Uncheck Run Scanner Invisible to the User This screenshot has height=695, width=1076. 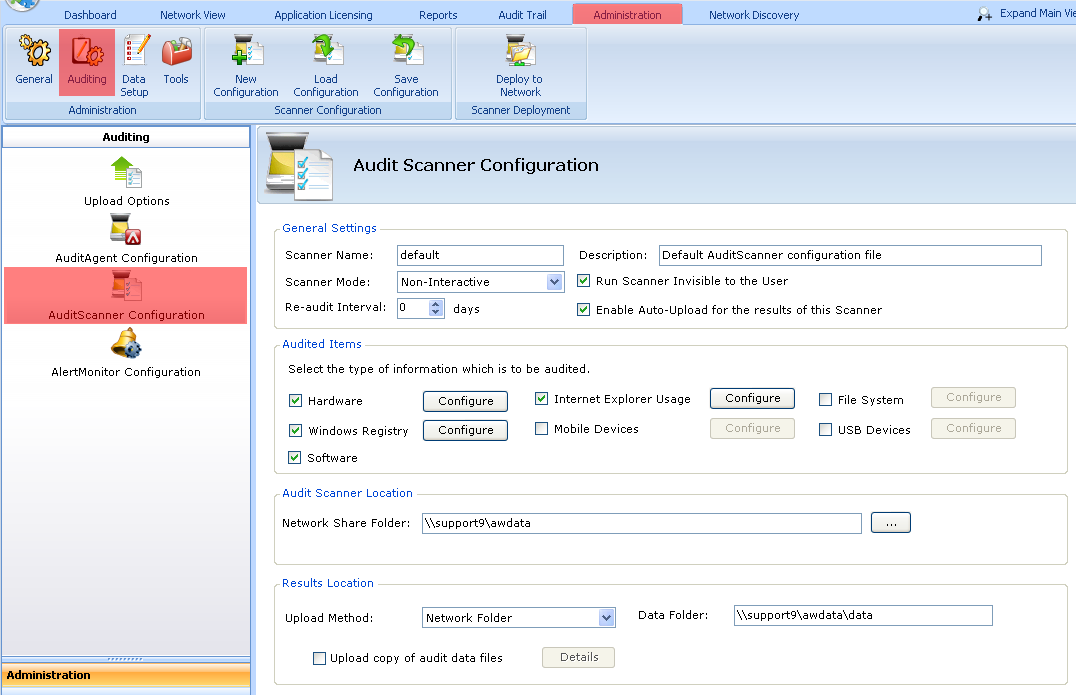(583, 281)
